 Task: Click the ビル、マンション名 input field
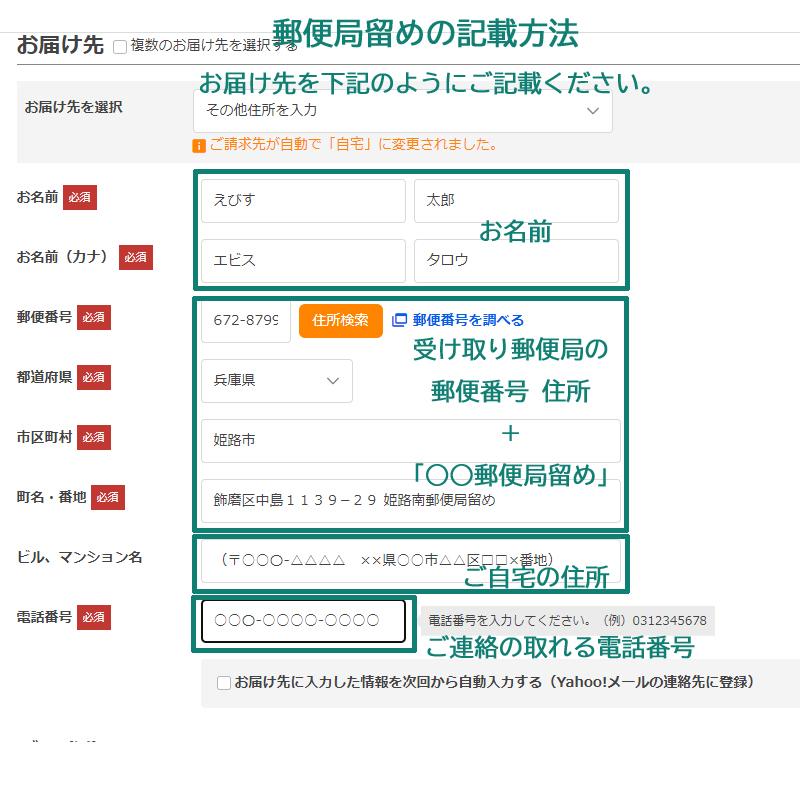tap(410, 561)
